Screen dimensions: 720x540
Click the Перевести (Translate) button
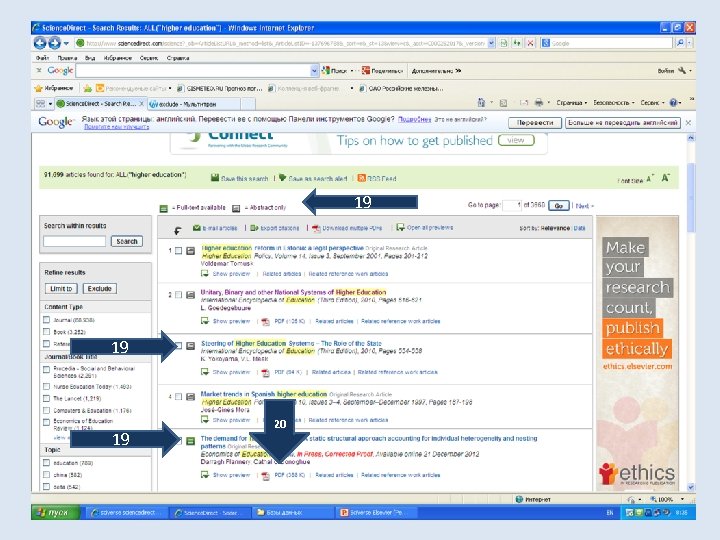click(535, 123)
